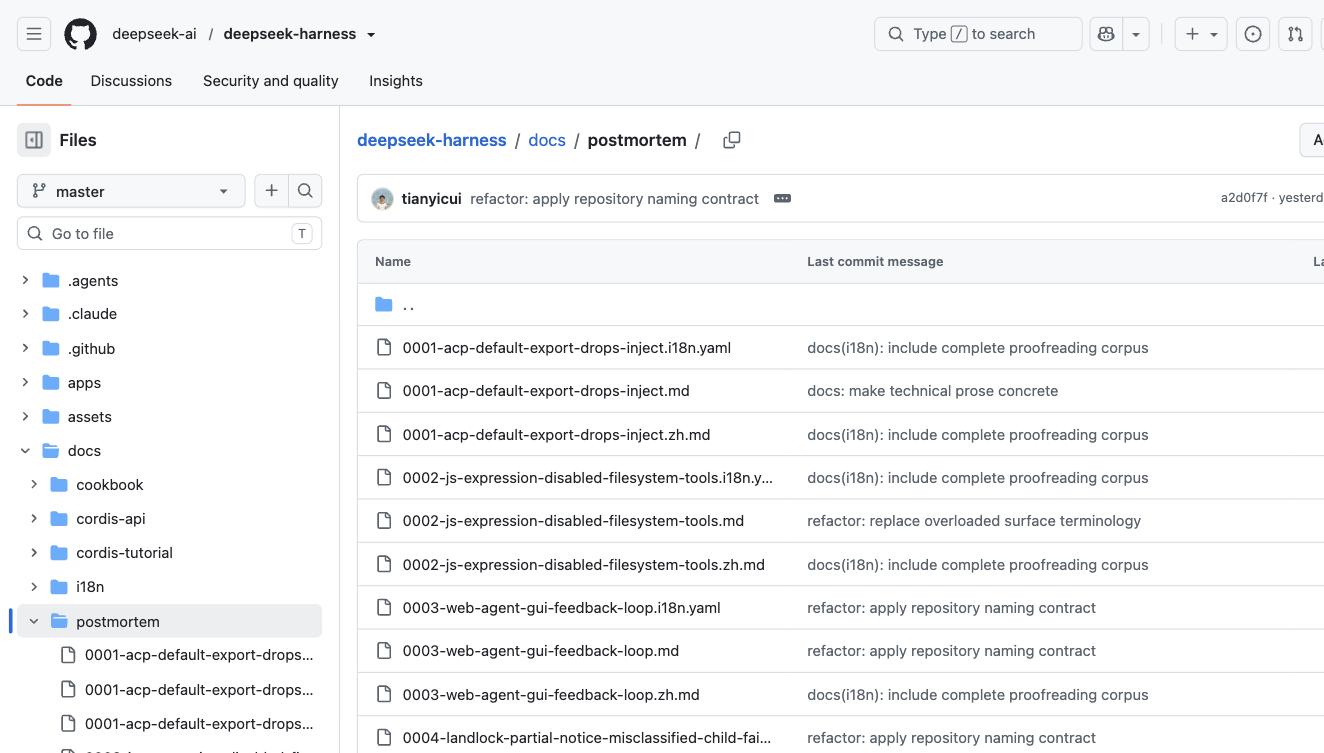Open 0002-js-expression-disabled-filesystem-tools.zh.md file
This screenshot has height=753, width=1324.
[583, 565]
